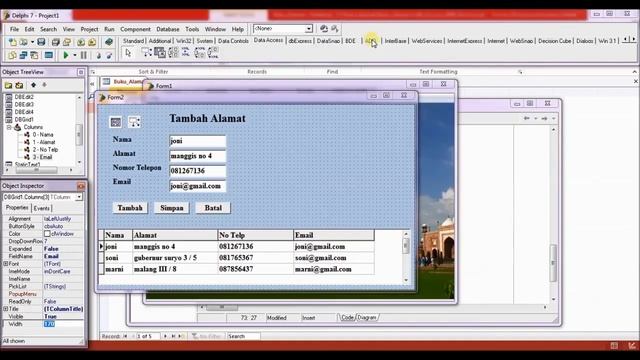Click the Nomor Telepon input field
This screenshot has height=360, width=640.
tap(198, 171)
